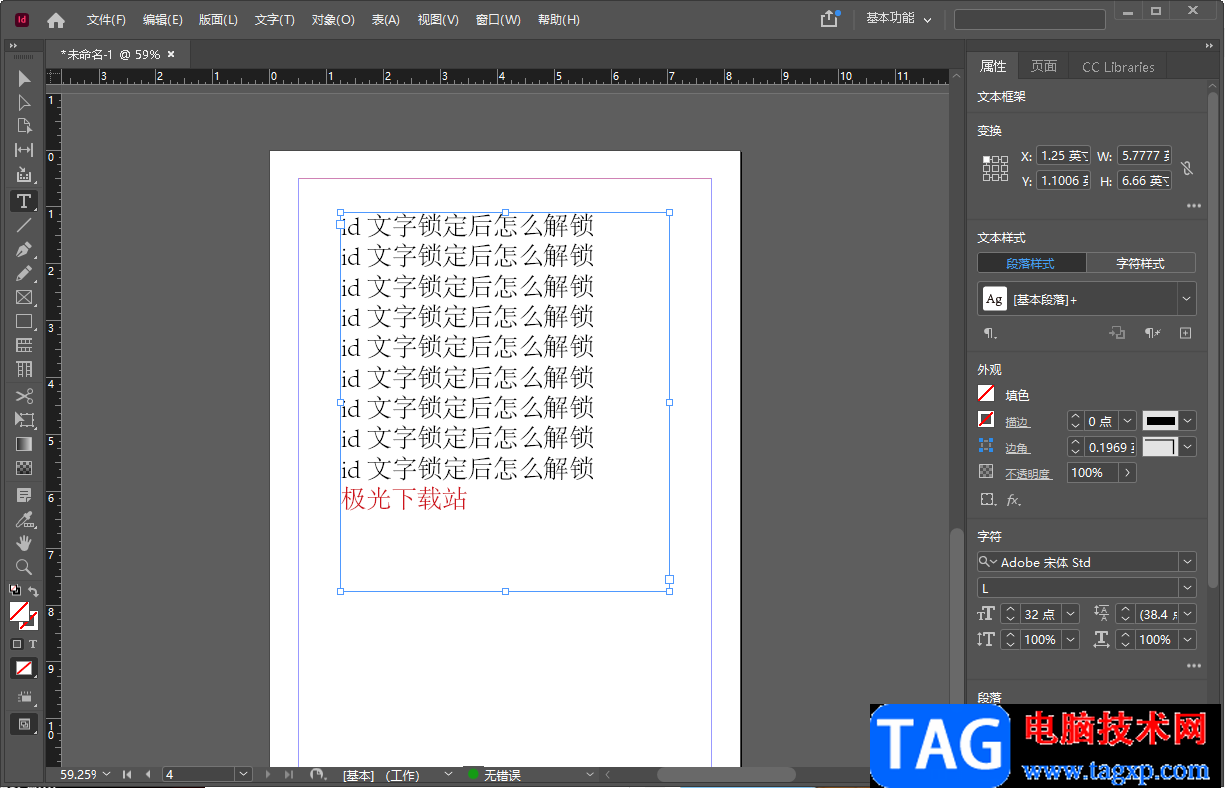Select the Zoom magnifier tool
This screenshot has height=788, width=1225.
[24, 567]
